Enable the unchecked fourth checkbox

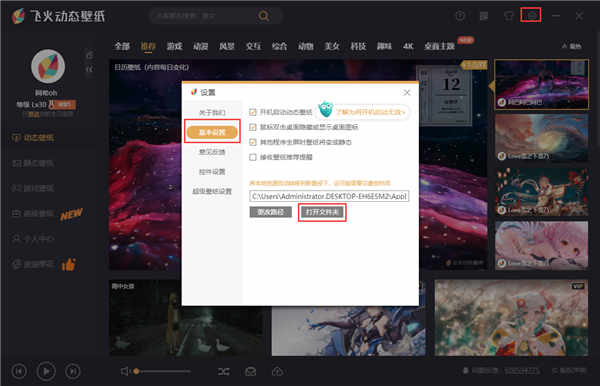tap(253, 157)
